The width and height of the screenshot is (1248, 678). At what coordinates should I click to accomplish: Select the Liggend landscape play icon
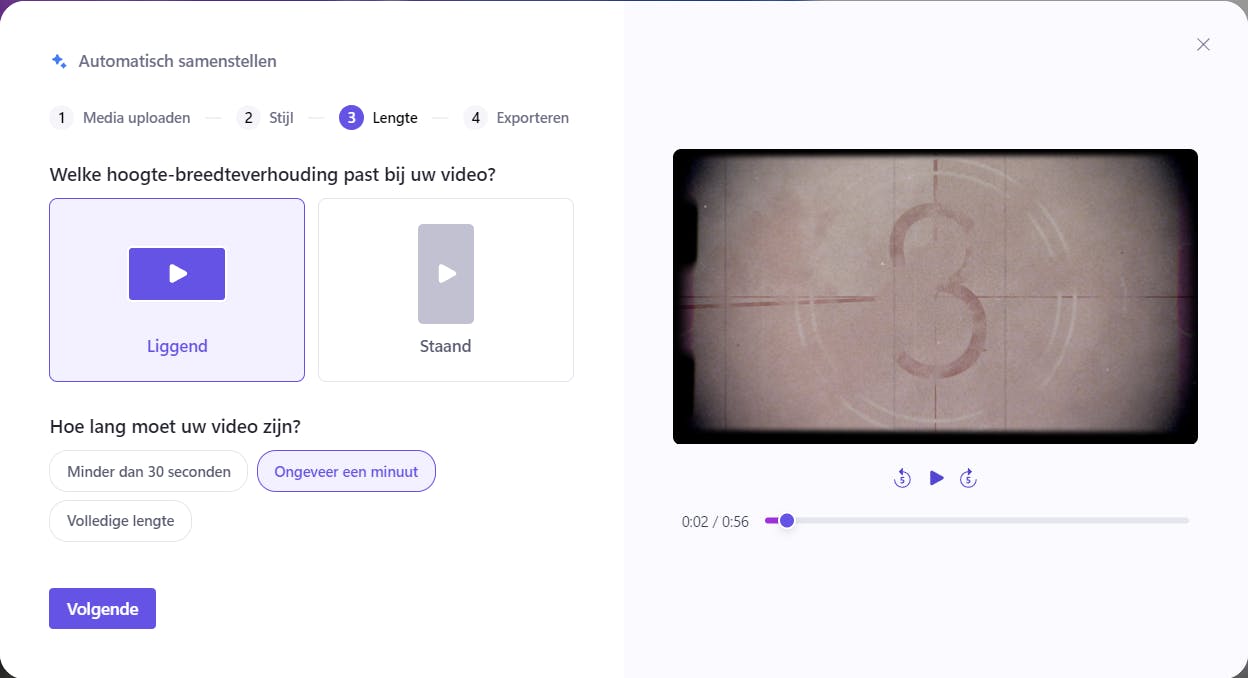click(177, 274)
